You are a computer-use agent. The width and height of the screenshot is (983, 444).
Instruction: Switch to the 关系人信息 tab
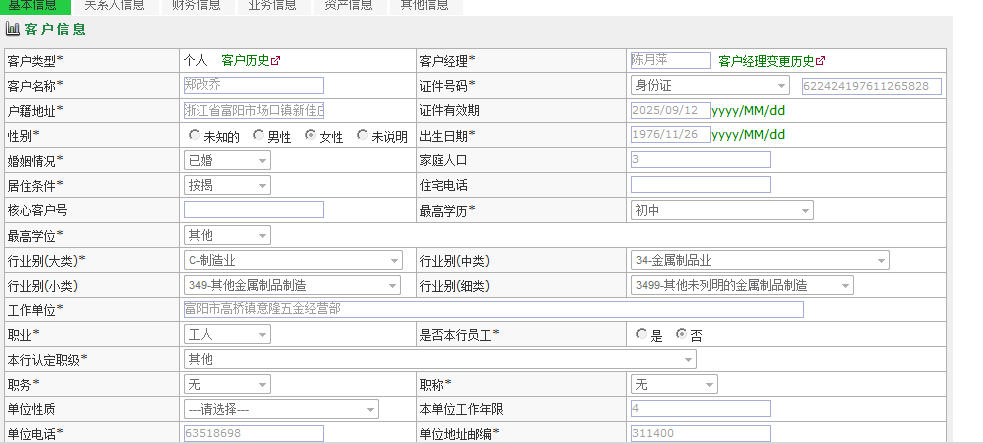[x=114, y=6]
